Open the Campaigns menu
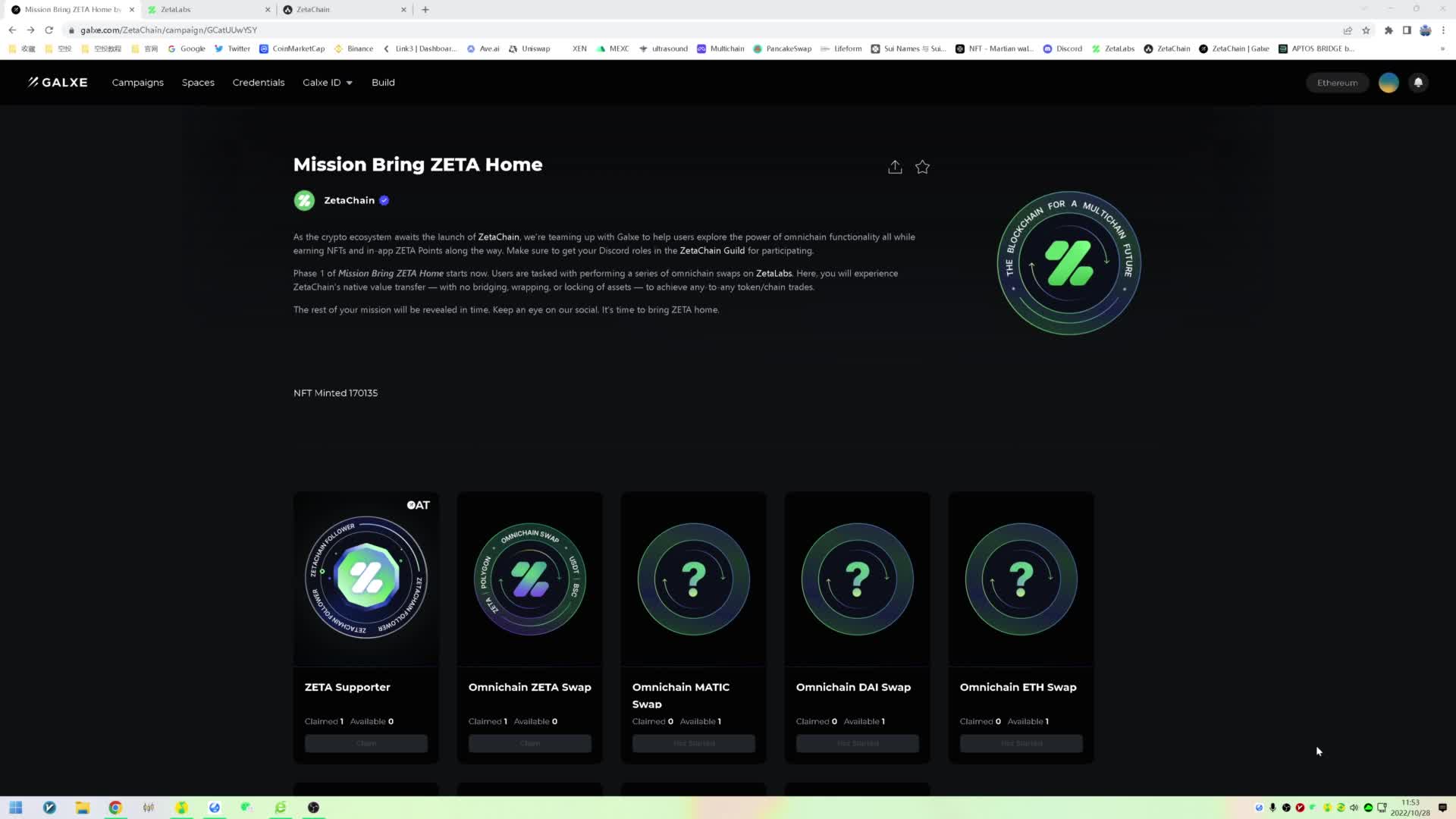1456x819 pixels. coord(138,83)
